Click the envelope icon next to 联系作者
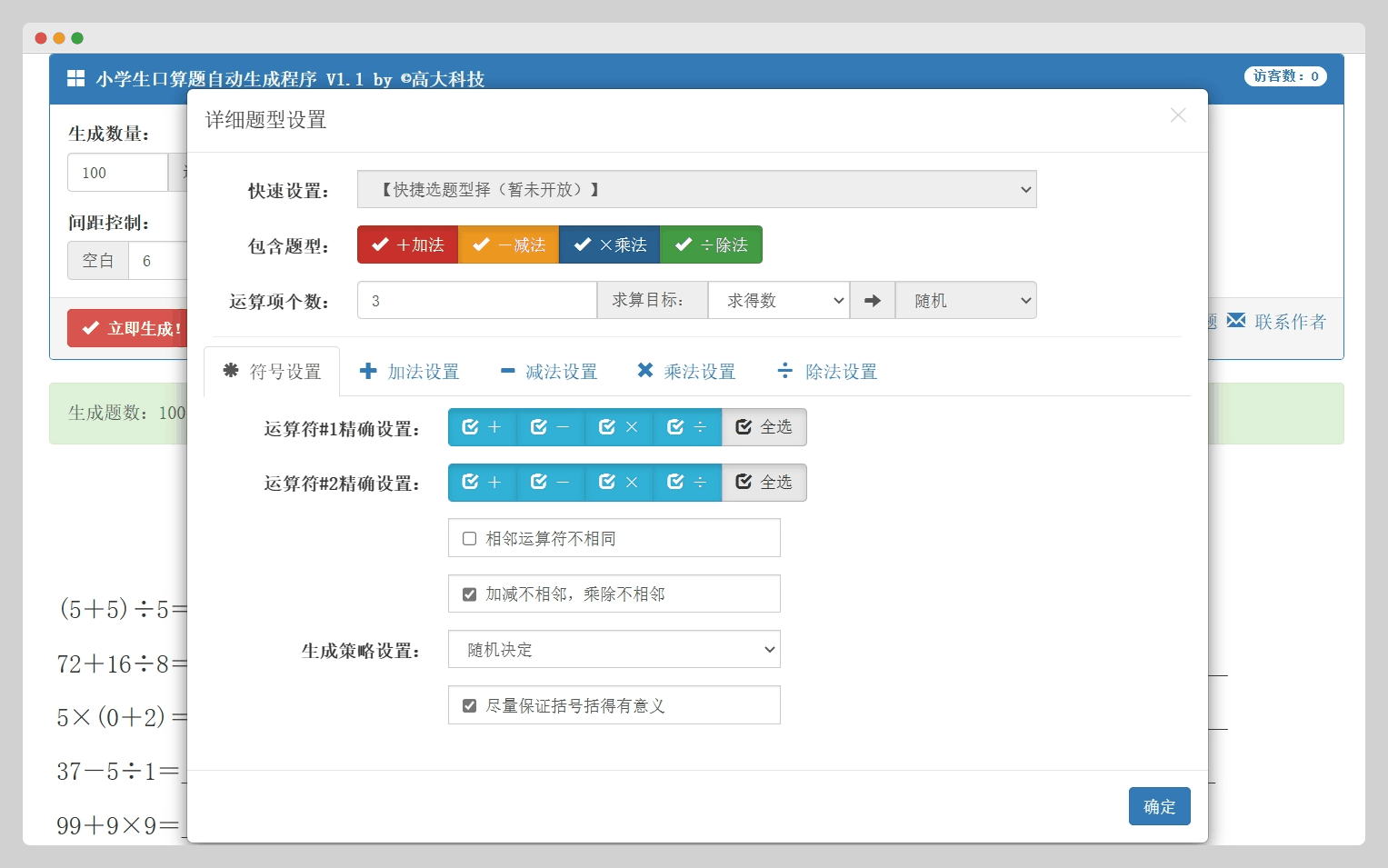This screenshot has height=868, width=1388. [1235, 321]
